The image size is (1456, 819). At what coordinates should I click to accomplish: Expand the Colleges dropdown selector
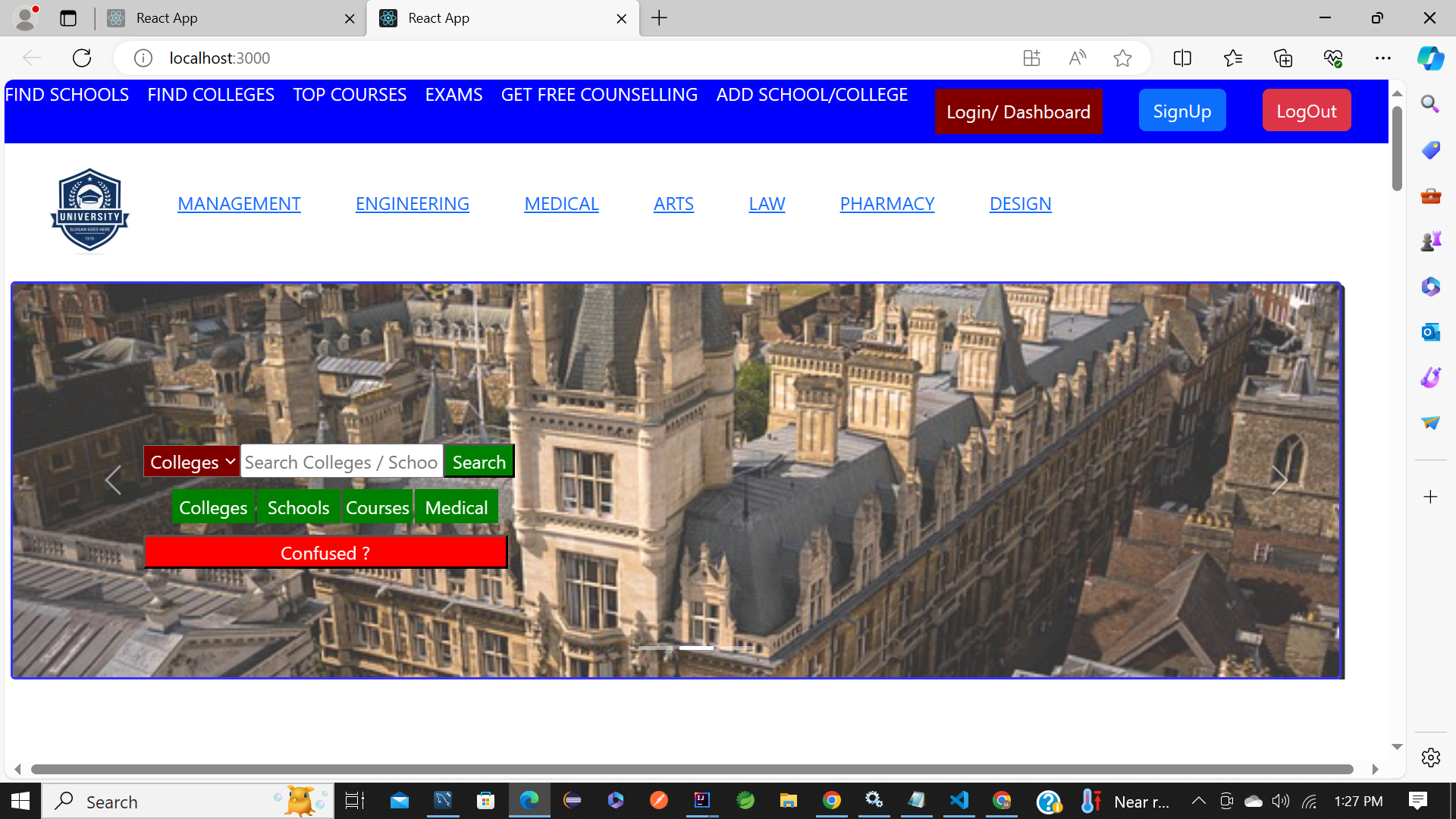point(192,462)
